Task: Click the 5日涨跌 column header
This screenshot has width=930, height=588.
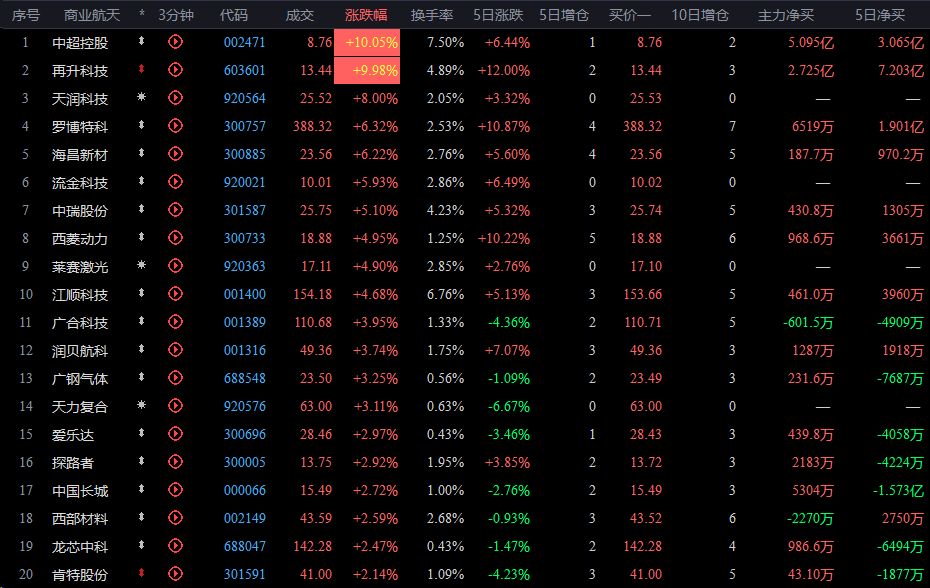Action: [x=502, y=15]
